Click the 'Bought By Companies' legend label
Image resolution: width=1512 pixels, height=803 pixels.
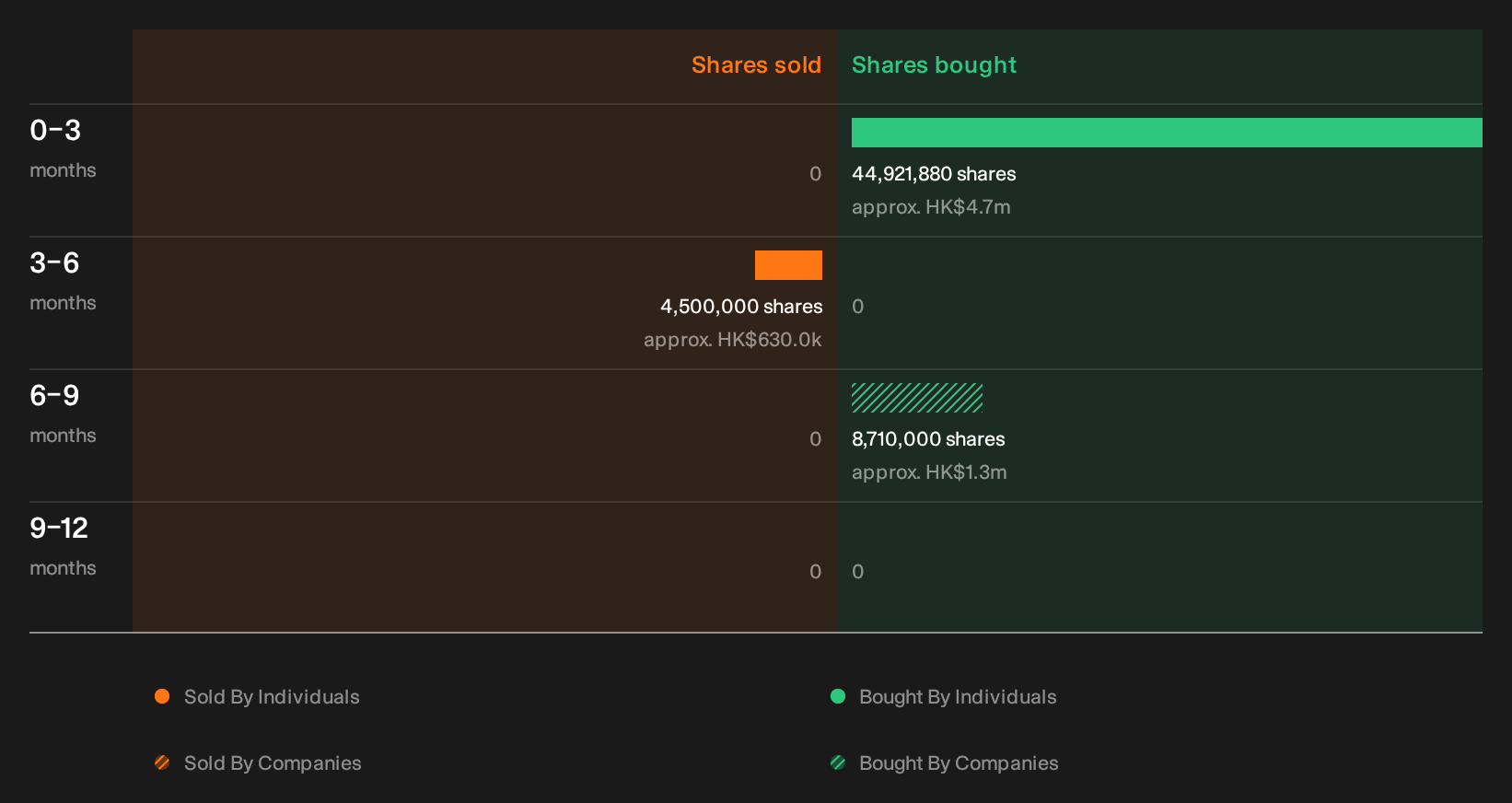tap(959, 763)
